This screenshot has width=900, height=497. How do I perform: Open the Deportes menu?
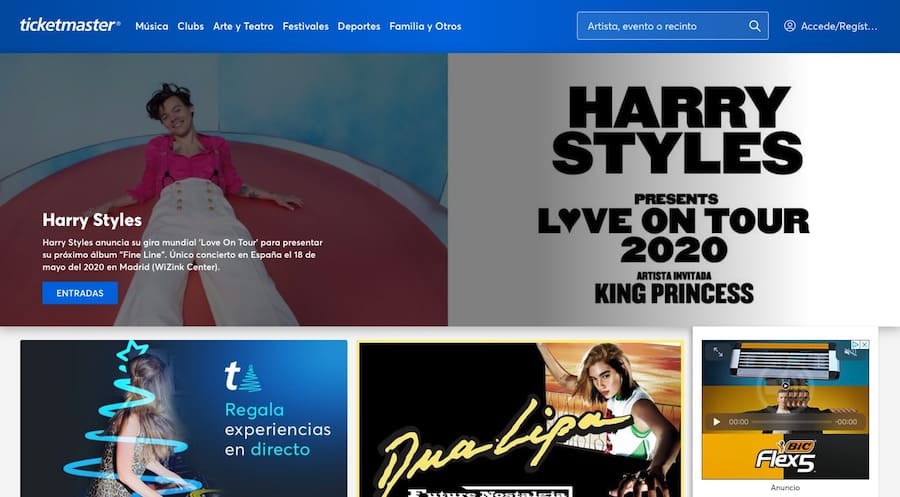pyautogui.click(x=359, y=26)
